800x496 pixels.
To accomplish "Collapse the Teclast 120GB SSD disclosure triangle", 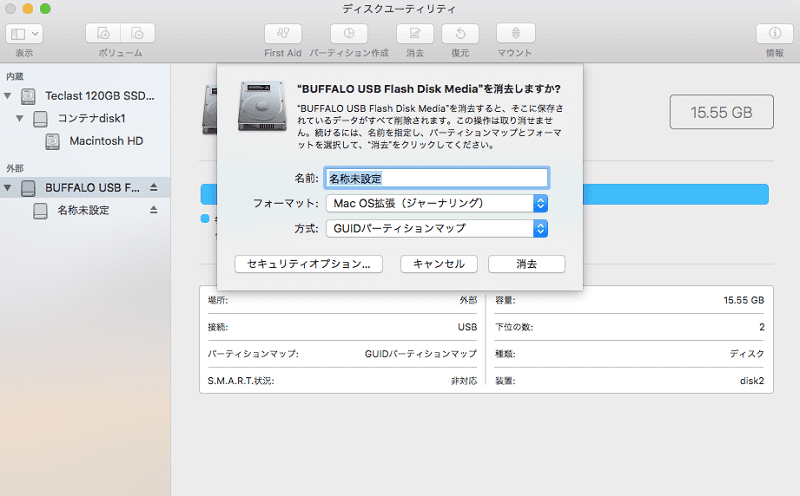I will [8, 96].
